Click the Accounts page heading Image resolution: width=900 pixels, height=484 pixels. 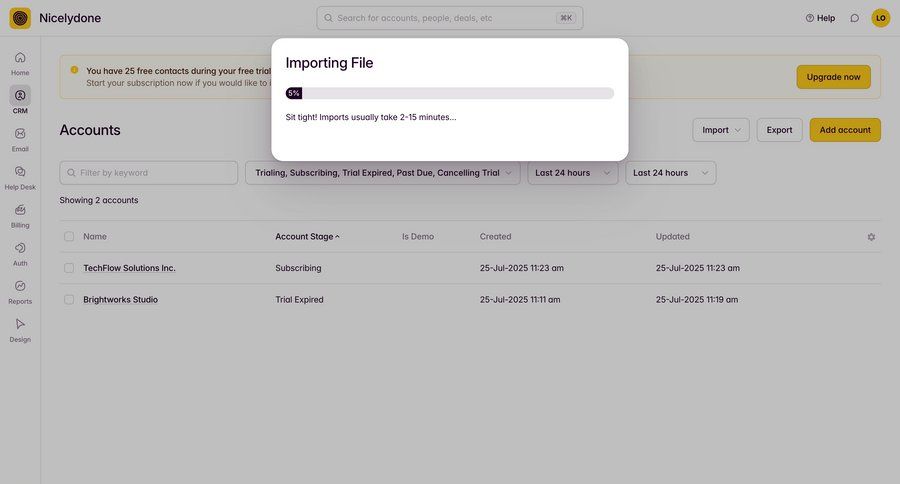click(x=90, y=130)
